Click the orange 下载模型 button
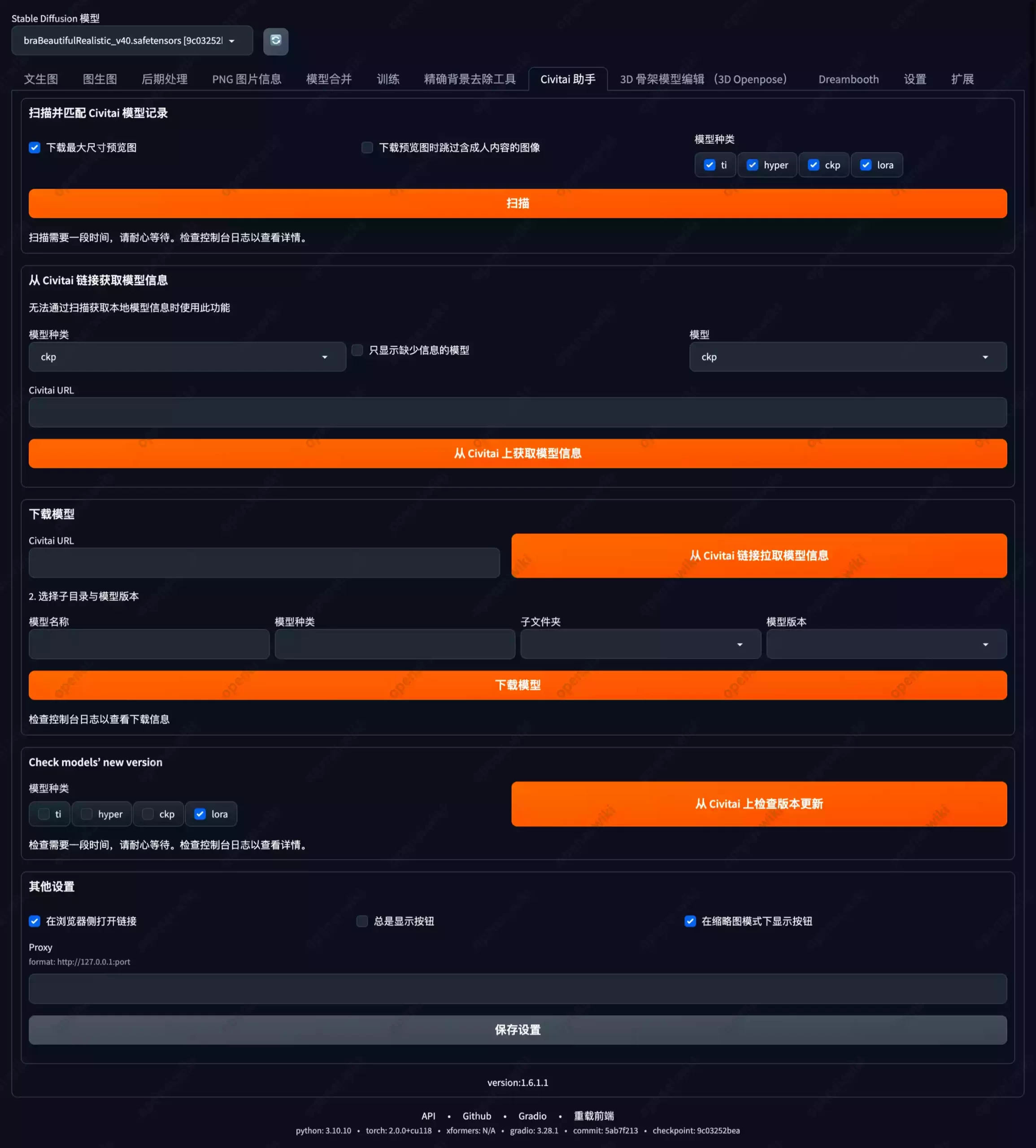The image size is (1036, 1148). (518, 685)
